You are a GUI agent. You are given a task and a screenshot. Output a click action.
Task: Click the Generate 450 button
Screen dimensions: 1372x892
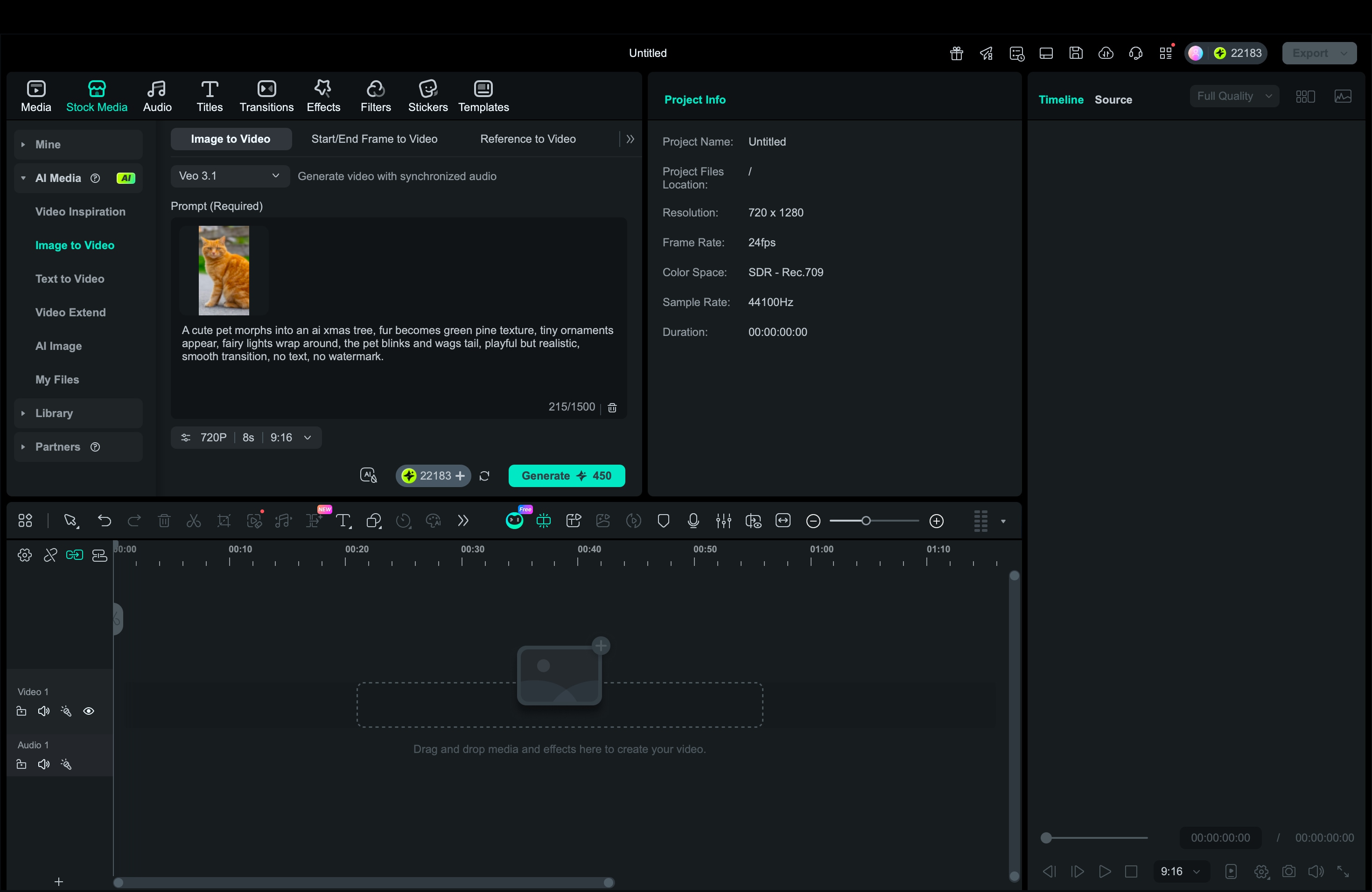[566, 476]
